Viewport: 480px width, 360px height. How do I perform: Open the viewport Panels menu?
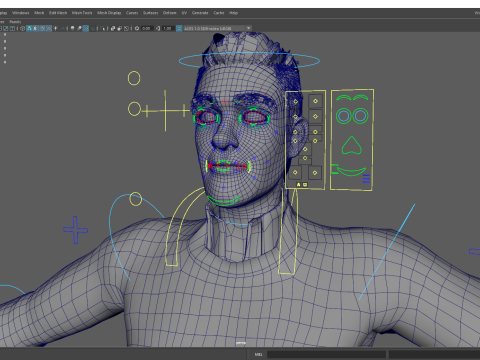[x=15, y=22]
